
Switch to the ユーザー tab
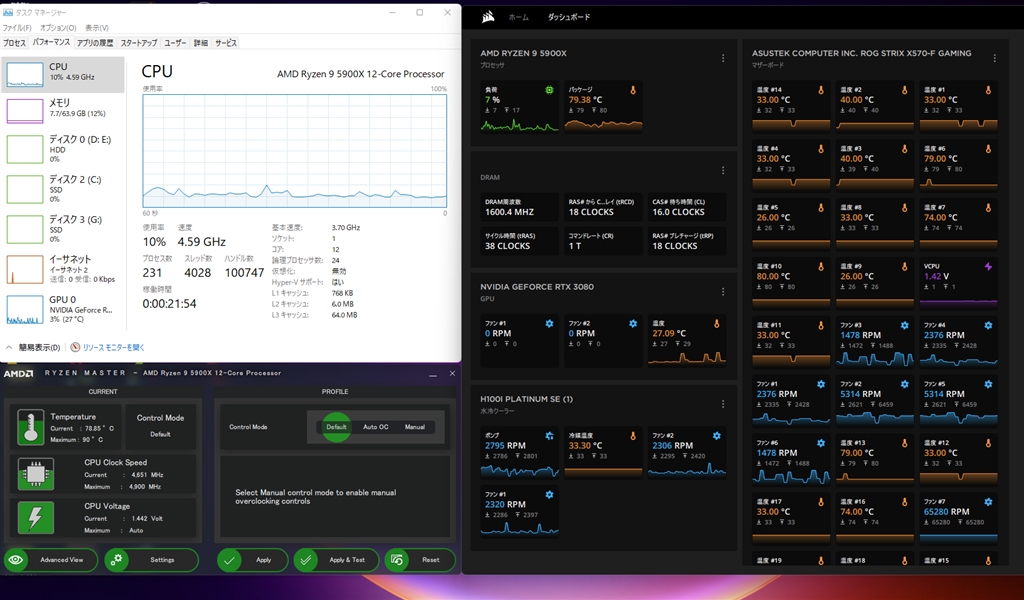pyautogui.click(x=175, y=43)
